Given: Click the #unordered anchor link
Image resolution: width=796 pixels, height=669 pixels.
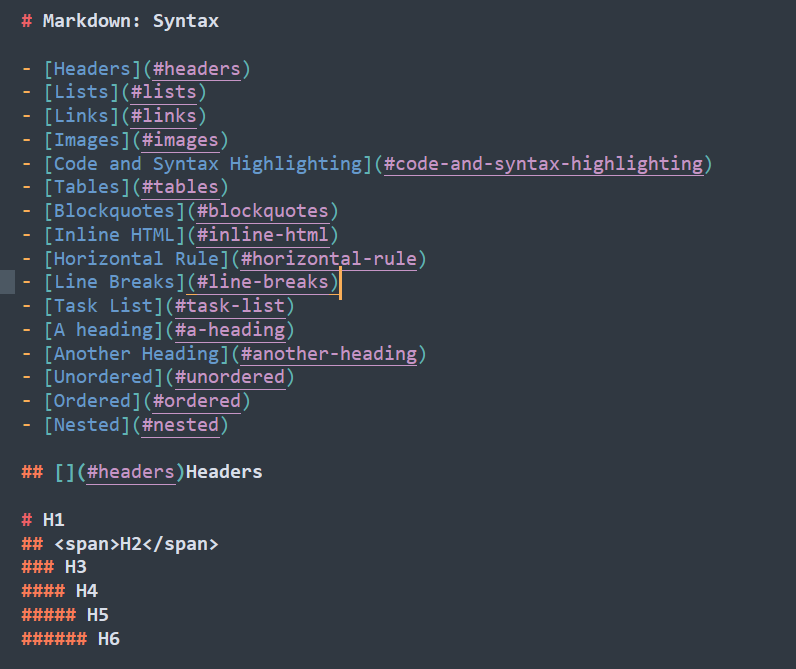Looking at the screenshot, I should pos(229,377).
